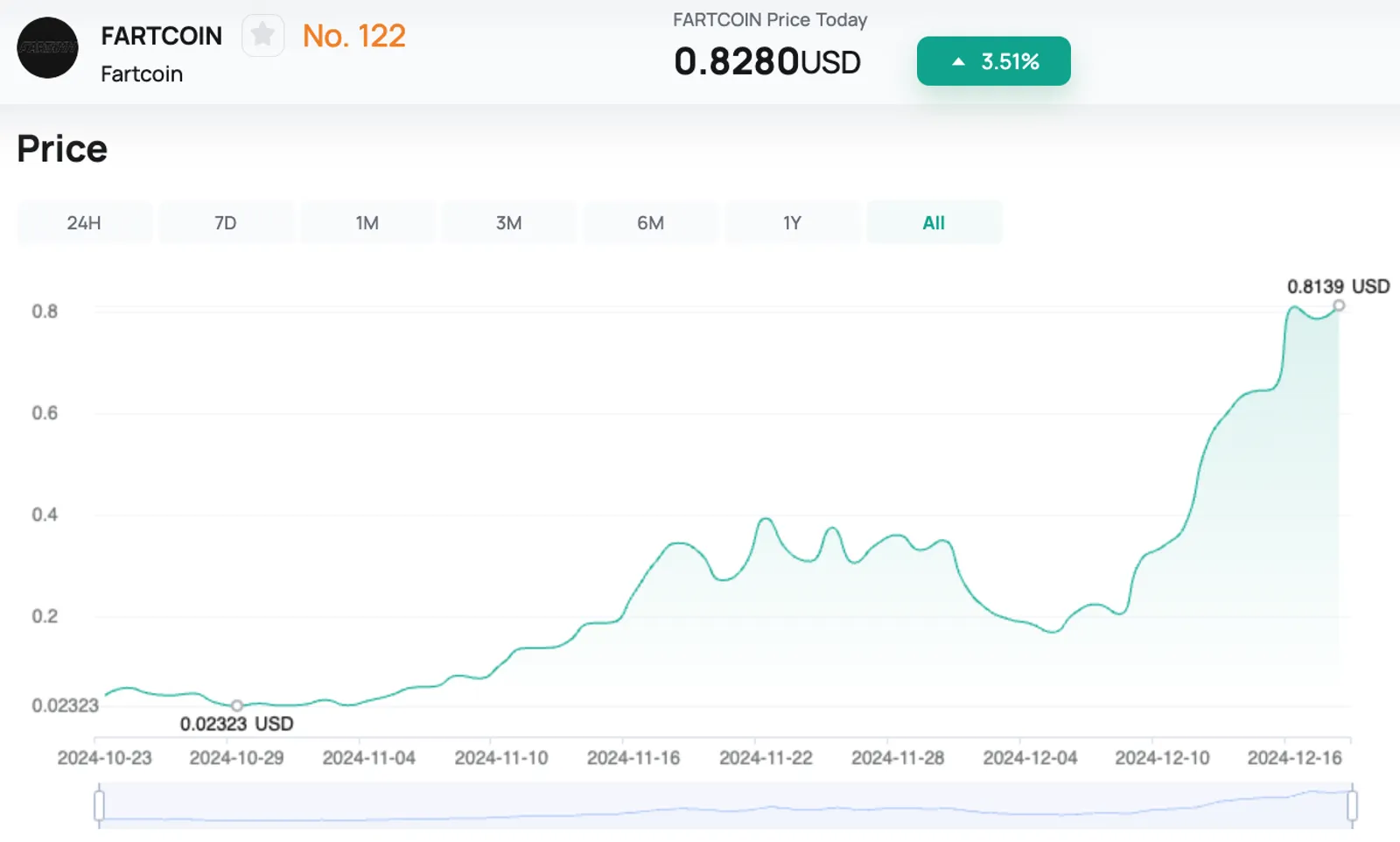Choose the 6M range tab
This screenshot has height=842, width=1400.
(x=651, y=222)
